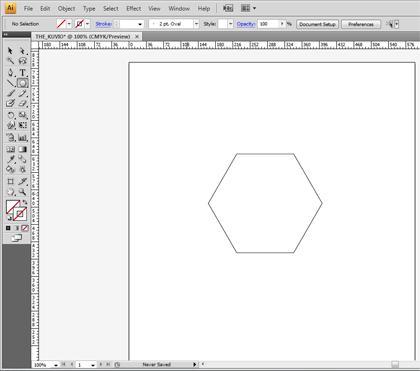
Task: Open the View menu
Action: click(x=154, y=8)
